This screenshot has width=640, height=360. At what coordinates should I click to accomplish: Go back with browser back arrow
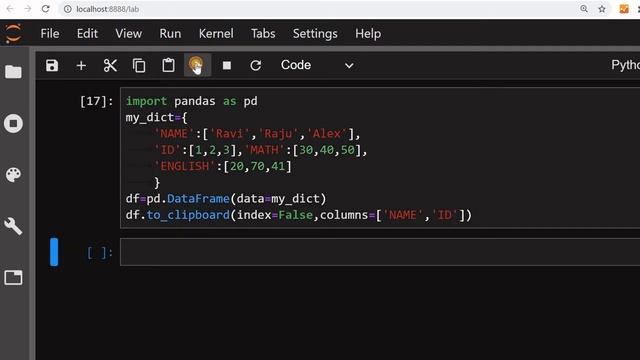10,9
